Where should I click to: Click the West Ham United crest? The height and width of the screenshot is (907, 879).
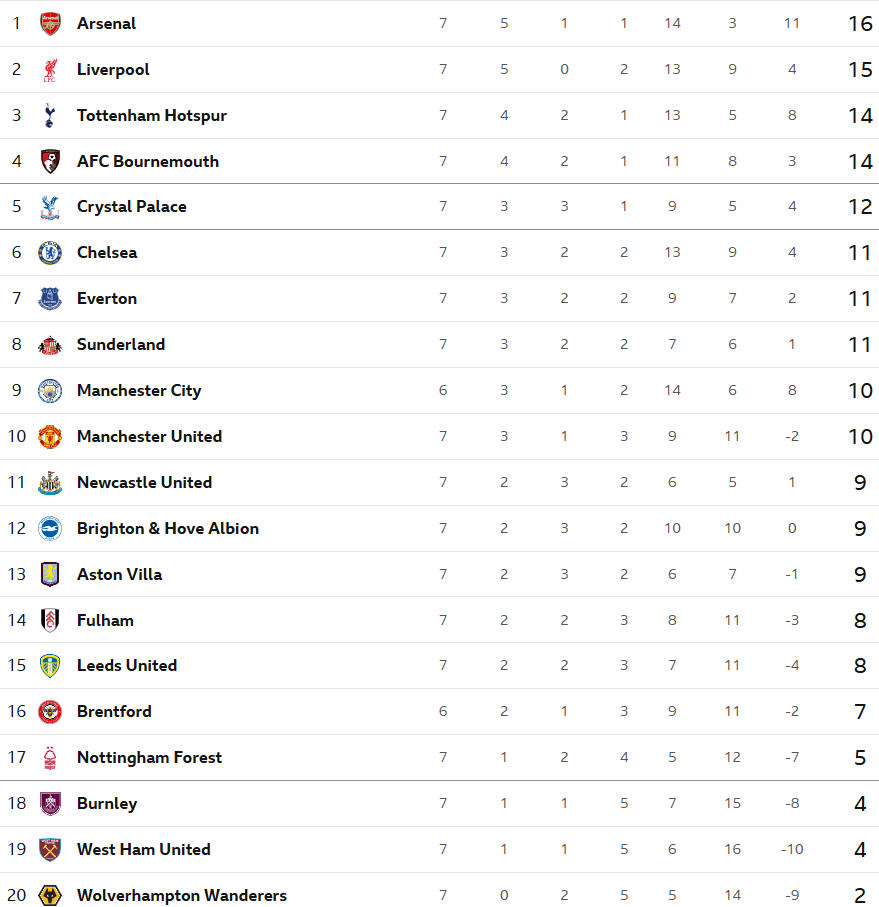tap(50, 850)
